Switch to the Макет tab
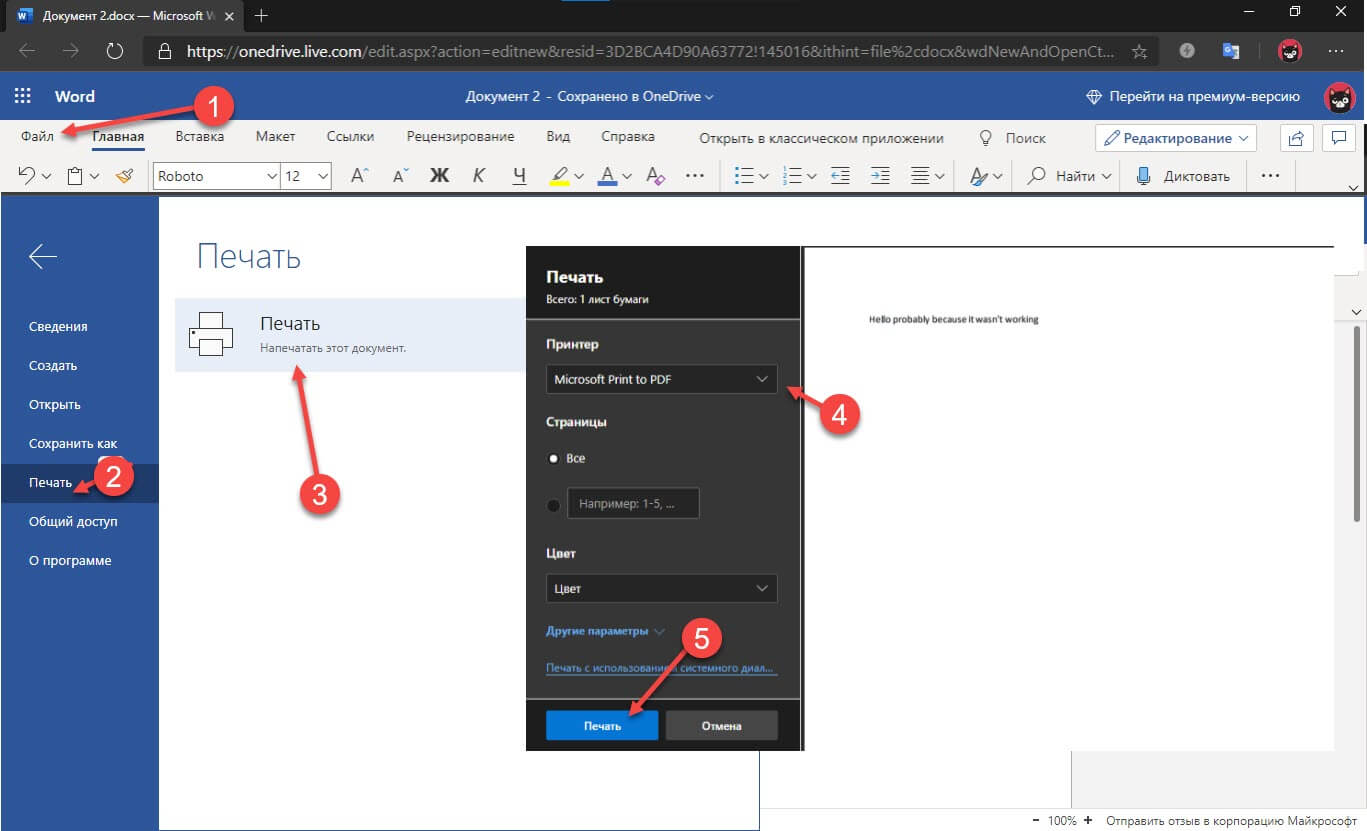The height and width of the screenshot is (831, 1367). pyautogui.click(x=275, y=137)
